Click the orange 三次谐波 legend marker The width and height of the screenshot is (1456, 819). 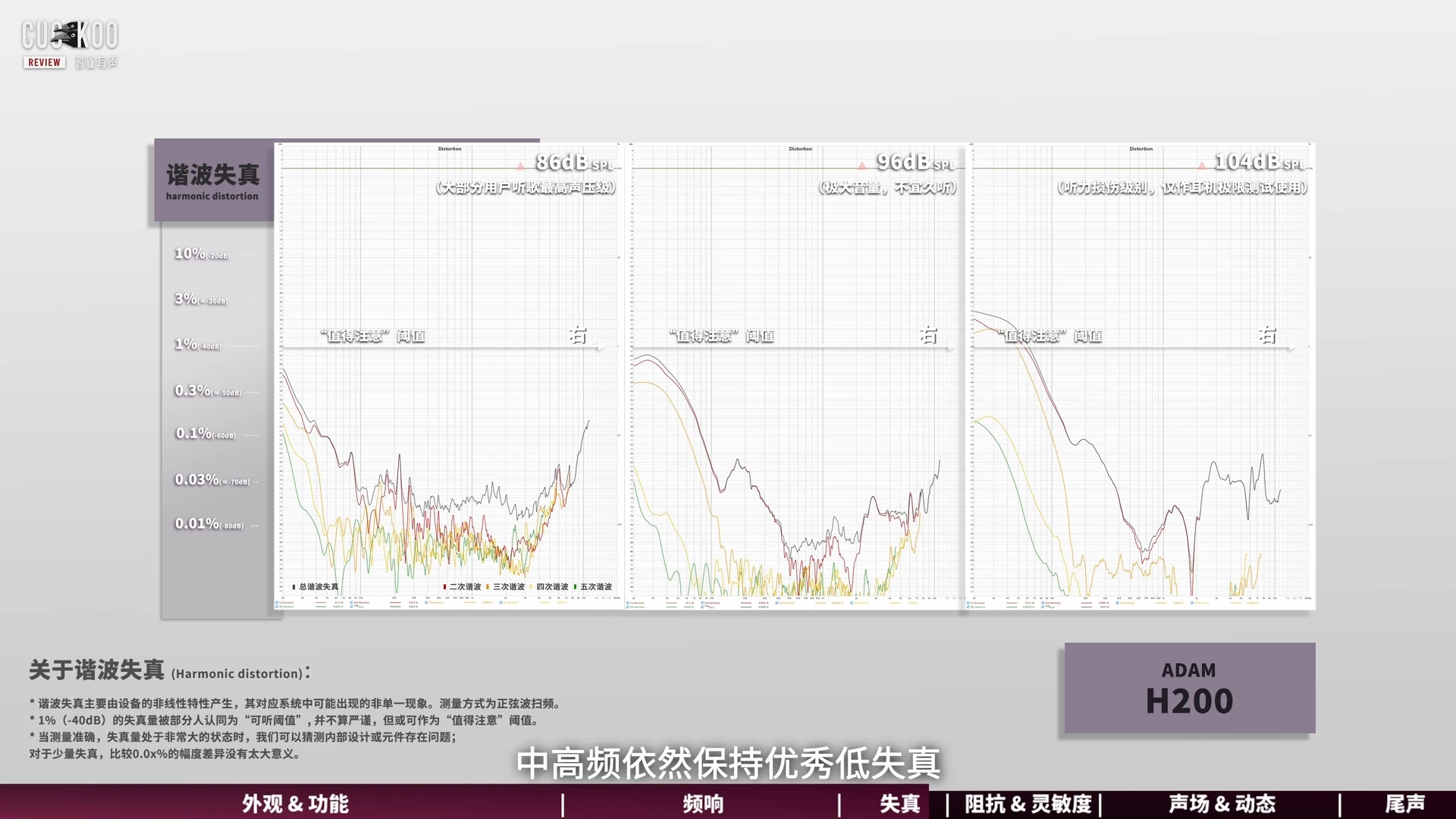488,587
